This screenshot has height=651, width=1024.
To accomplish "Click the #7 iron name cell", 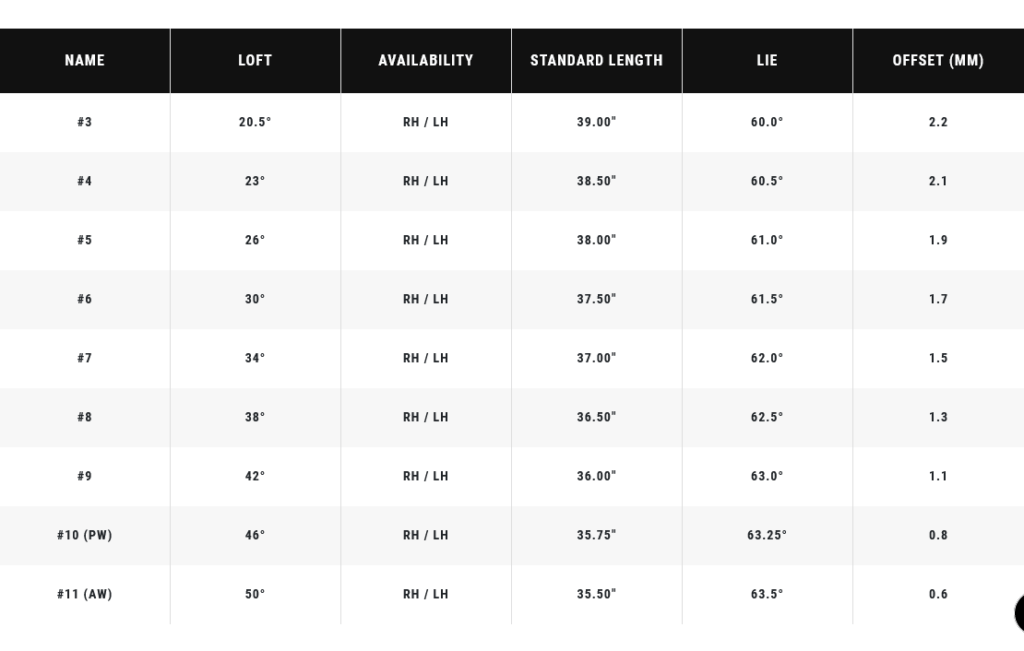I will (x=85, y=358).
